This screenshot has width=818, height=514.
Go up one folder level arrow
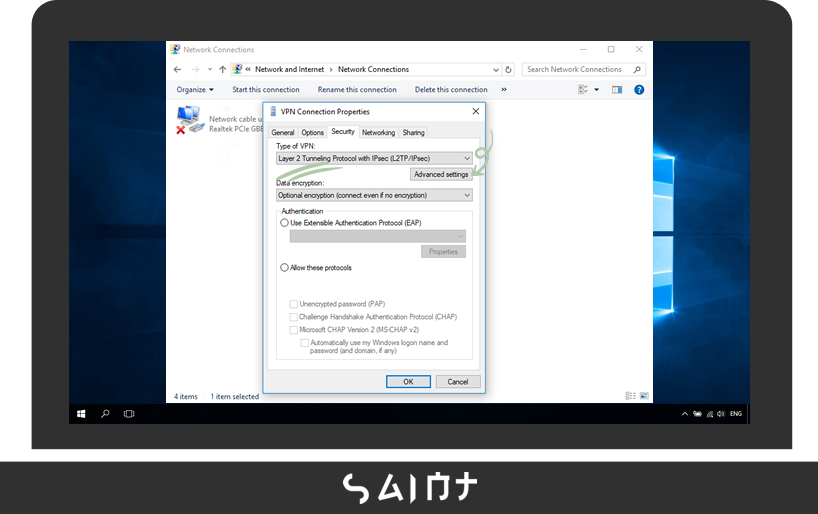pyautogui.click(x=222, y=69)
